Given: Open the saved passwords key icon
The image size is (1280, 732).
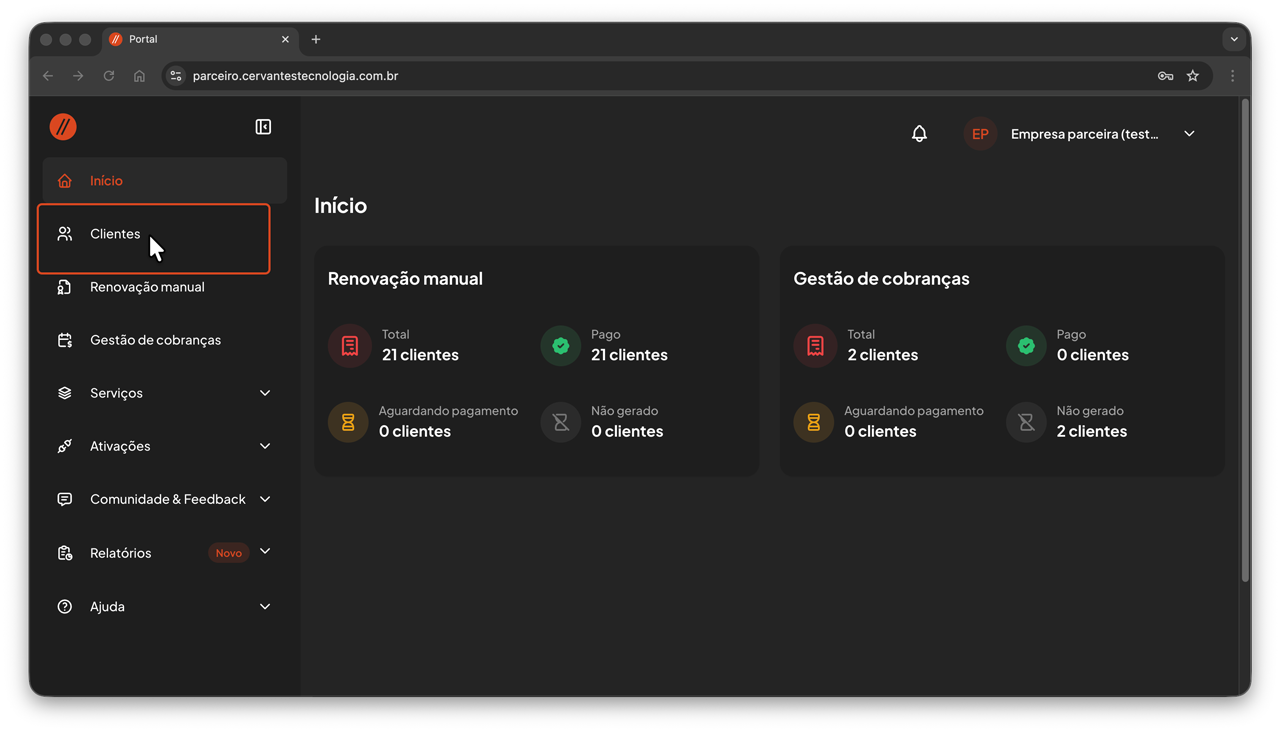Looking at the screenshot, I should 1165,76.
